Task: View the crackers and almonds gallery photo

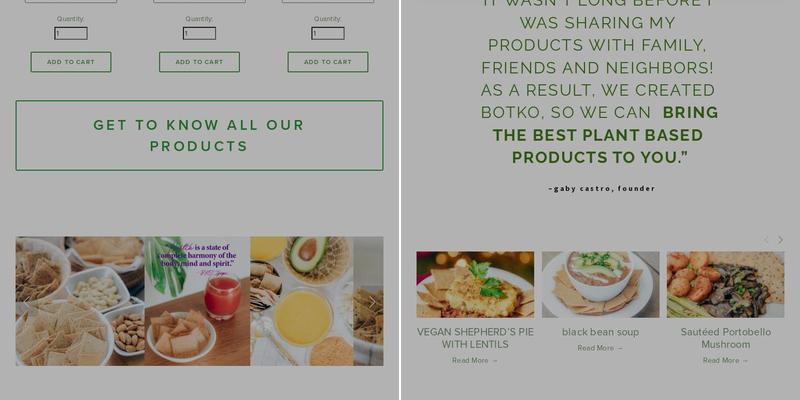Action: [x=80, y=301]
